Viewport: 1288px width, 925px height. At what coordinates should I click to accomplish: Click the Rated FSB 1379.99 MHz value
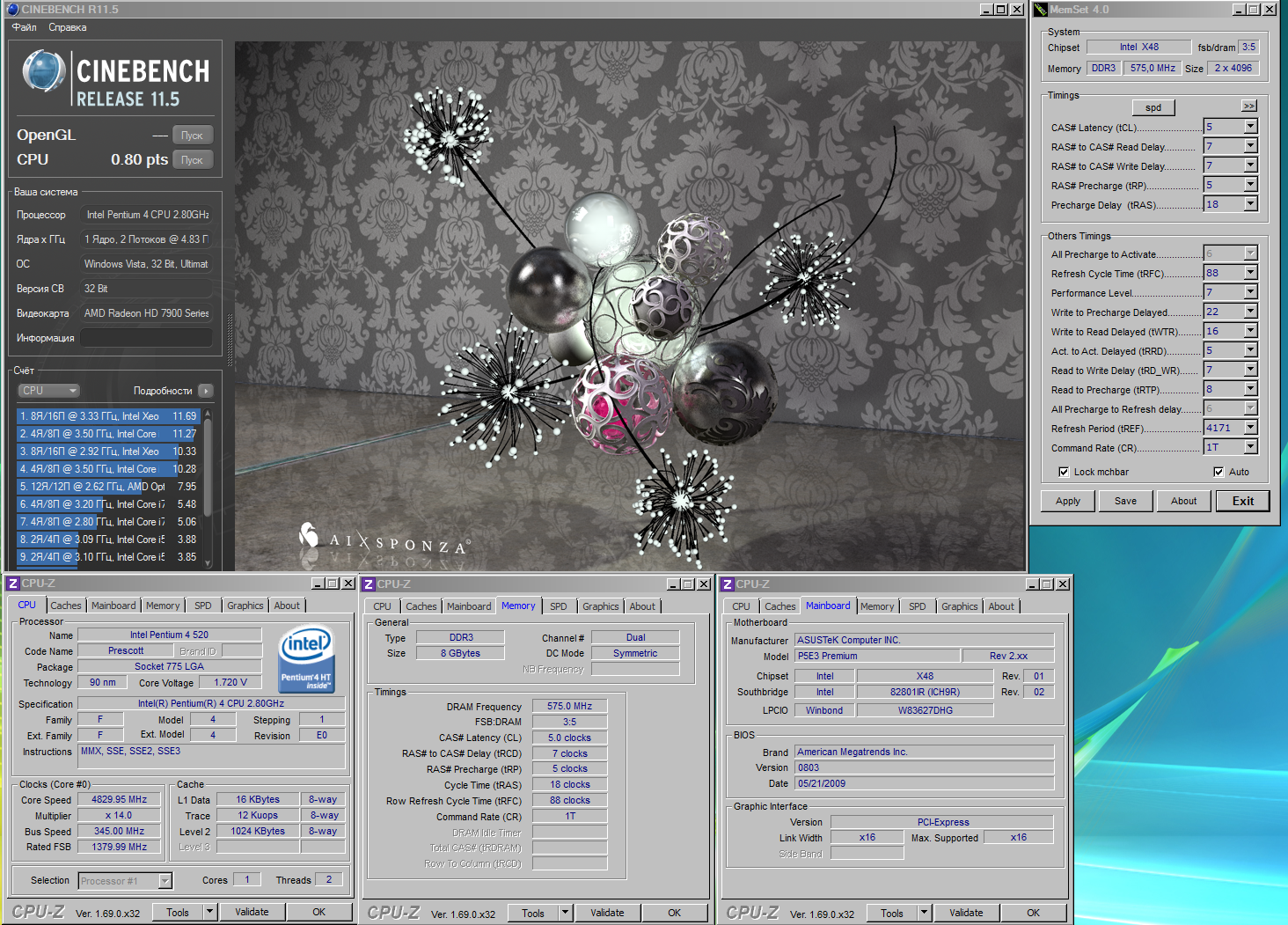pyautogui.click(x=120, y=847)
